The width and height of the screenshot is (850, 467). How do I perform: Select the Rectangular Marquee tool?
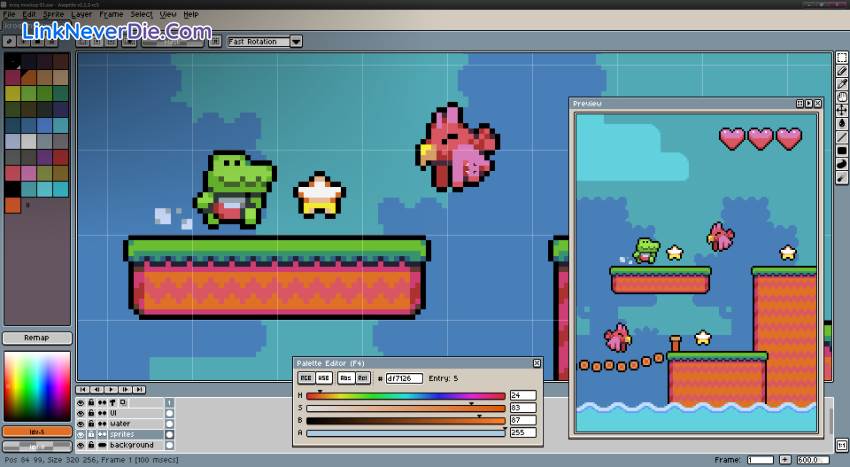coord(841,58)
